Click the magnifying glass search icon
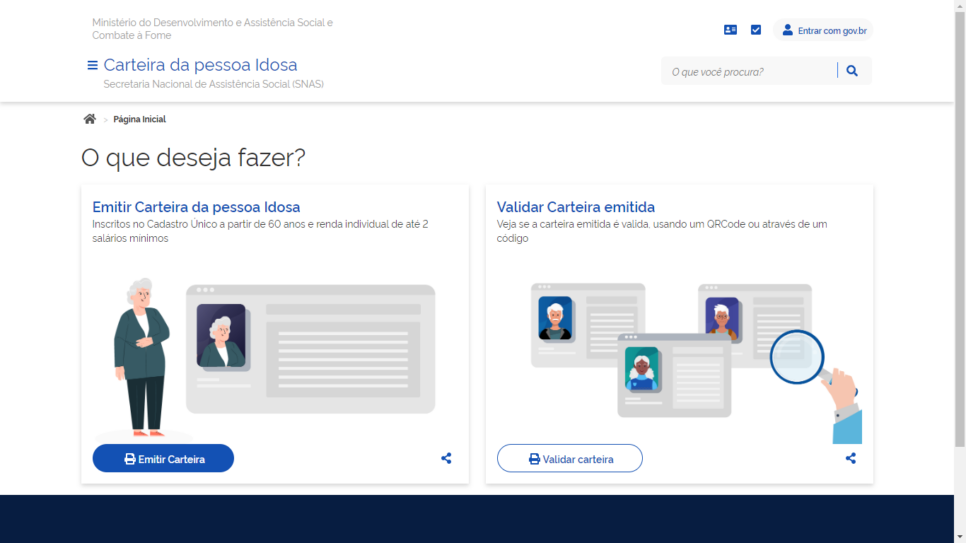The image size is (966, 543). 852,71
